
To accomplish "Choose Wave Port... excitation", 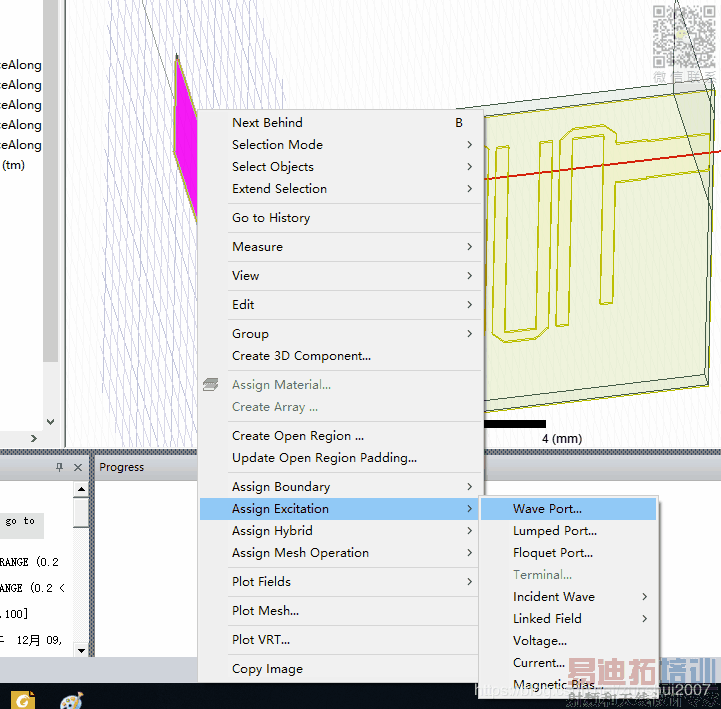I will (568, 509).
